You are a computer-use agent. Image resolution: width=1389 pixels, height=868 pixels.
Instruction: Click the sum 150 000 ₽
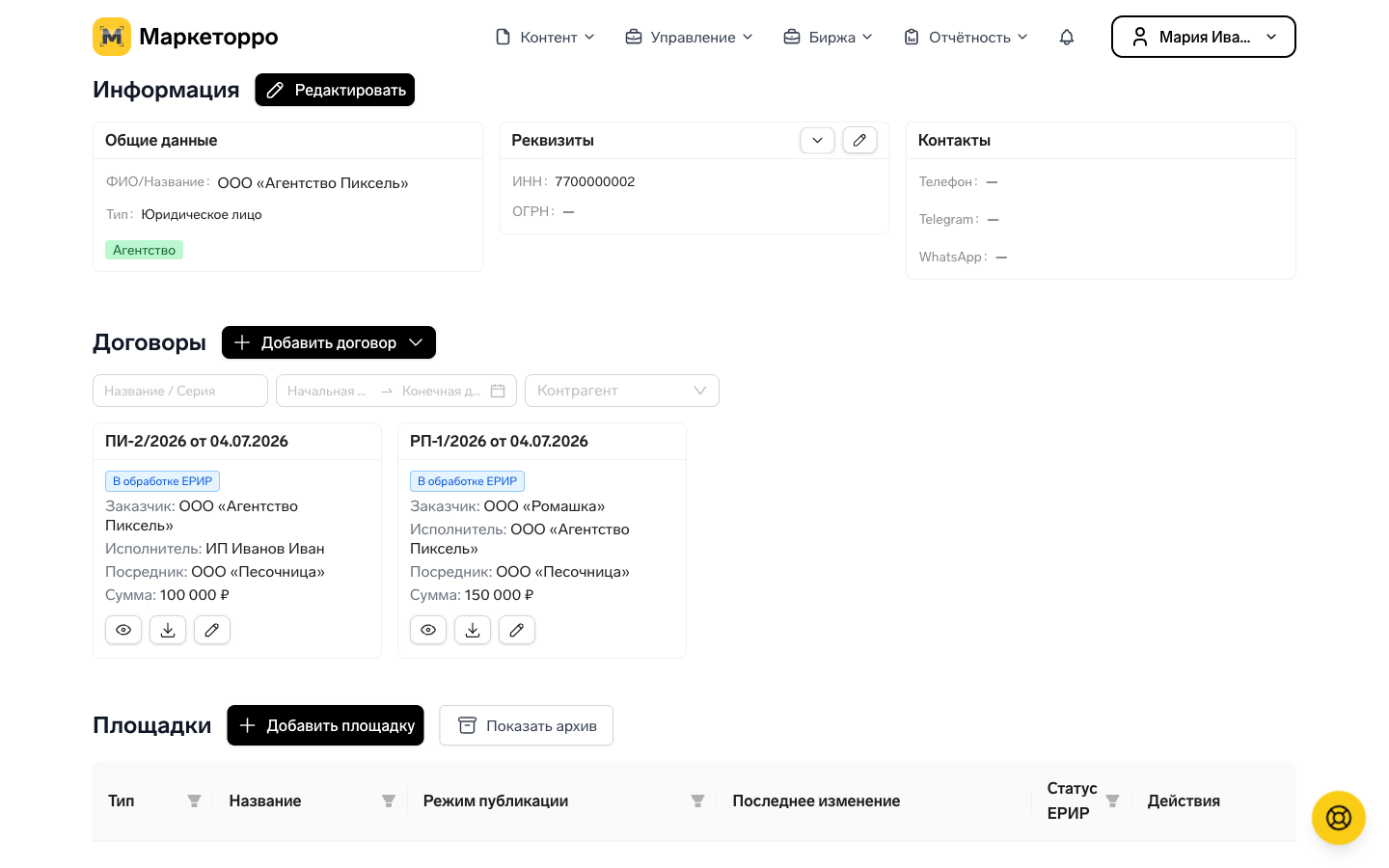click(x=499, y=595)
